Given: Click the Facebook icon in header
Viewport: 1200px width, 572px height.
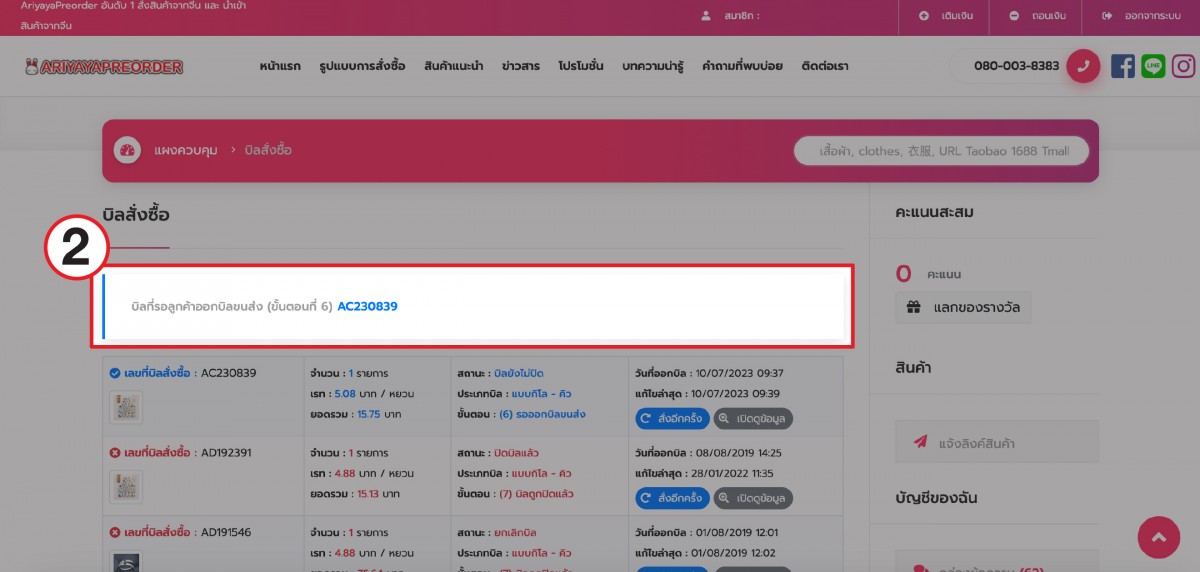Looking at the screenshot, I should click(1122, 67).
